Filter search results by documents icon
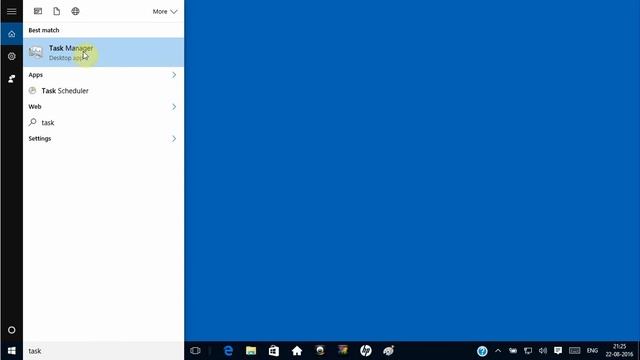 [57, 11]
